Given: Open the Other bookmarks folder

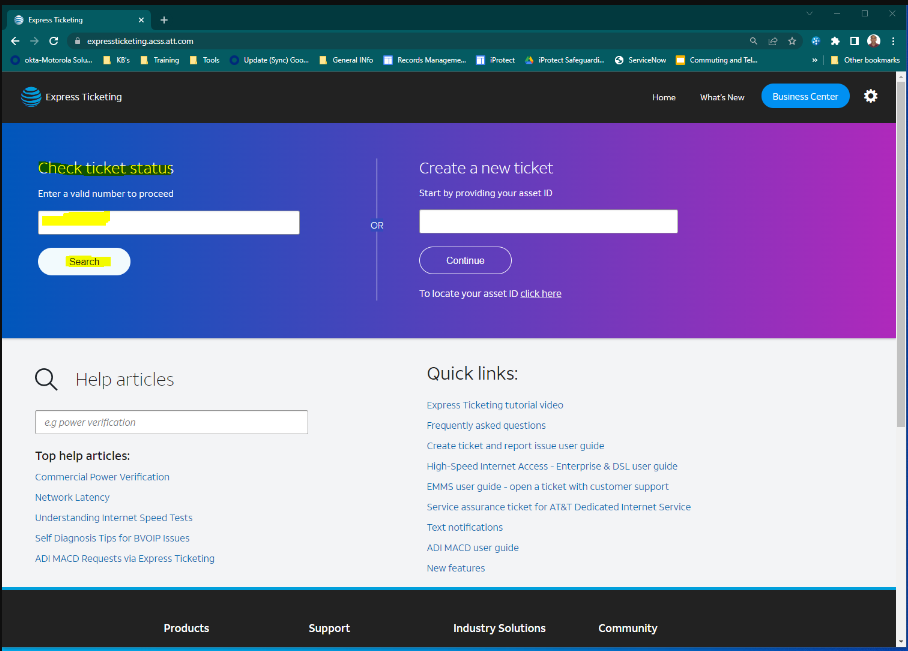Looking at the screenshot, I should click(865, 60).
